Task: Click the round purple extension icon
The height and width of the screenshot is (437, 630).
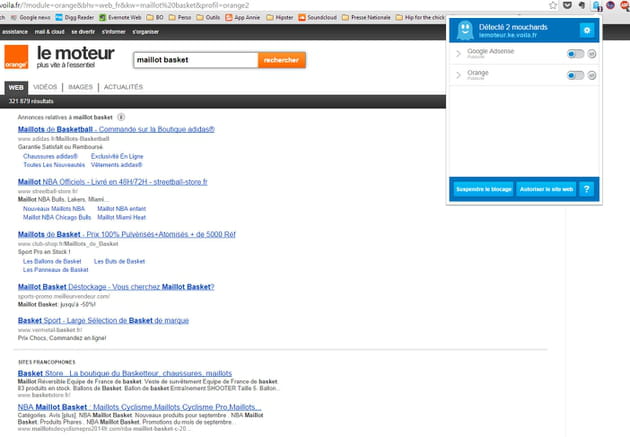Action: tap(610, 5)
